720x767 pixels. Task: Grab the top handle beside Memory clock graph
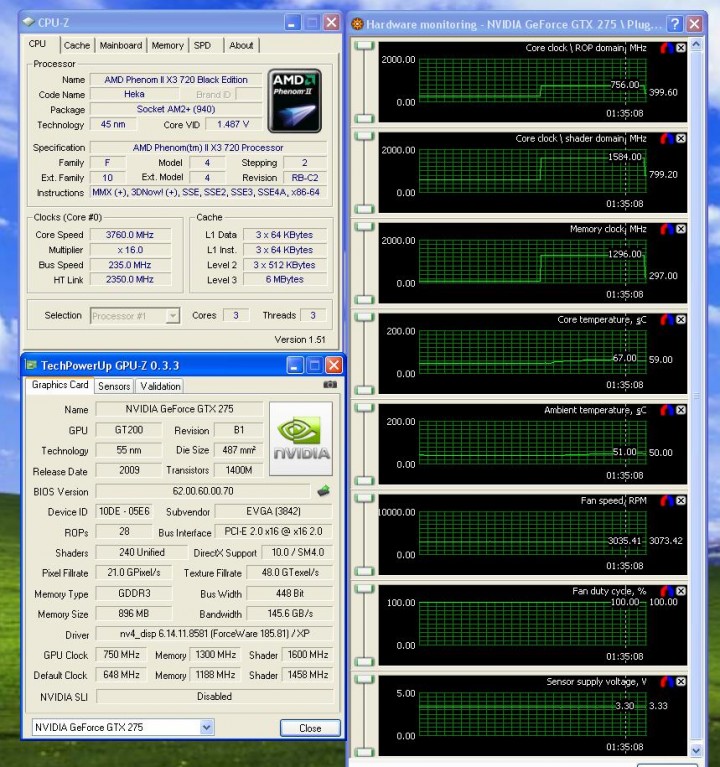pyautogui.click(x=364, y=227)
